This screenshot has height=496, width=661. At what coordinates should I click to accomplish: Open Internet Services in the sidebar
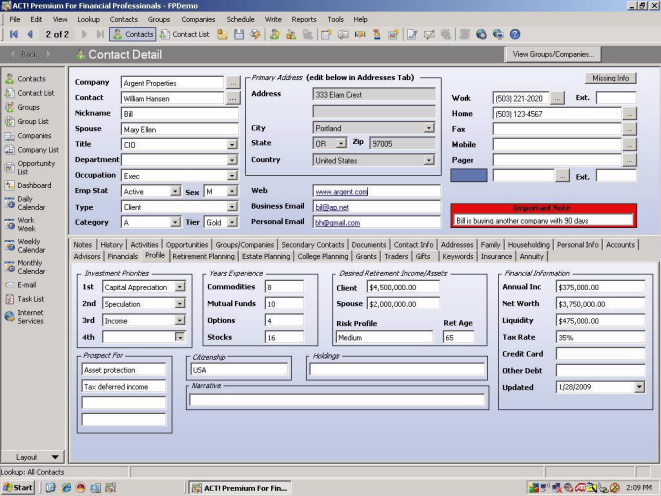(x=24, y=316)
